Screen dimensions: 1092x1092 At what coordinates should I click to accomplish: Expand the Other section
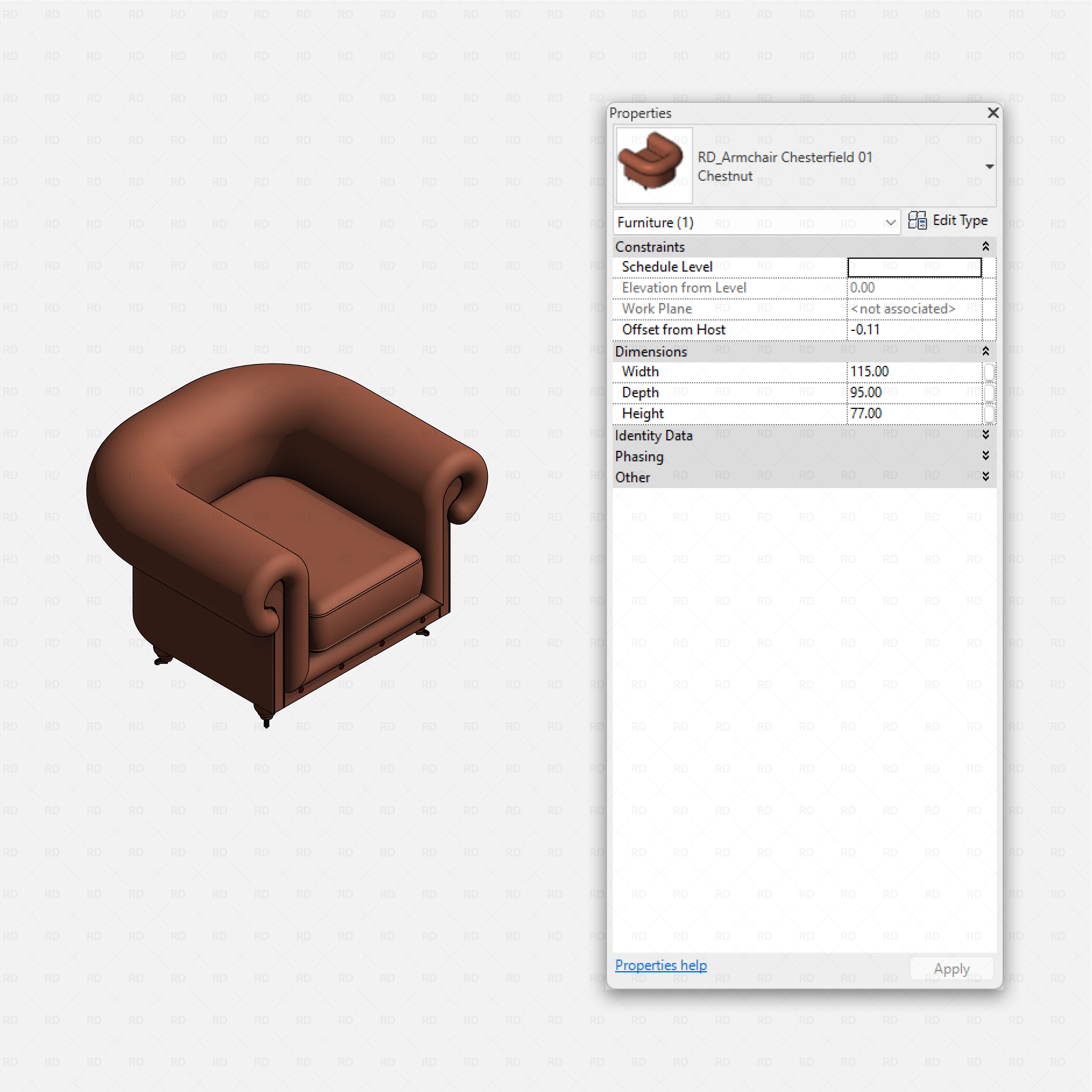coord(986,476)
